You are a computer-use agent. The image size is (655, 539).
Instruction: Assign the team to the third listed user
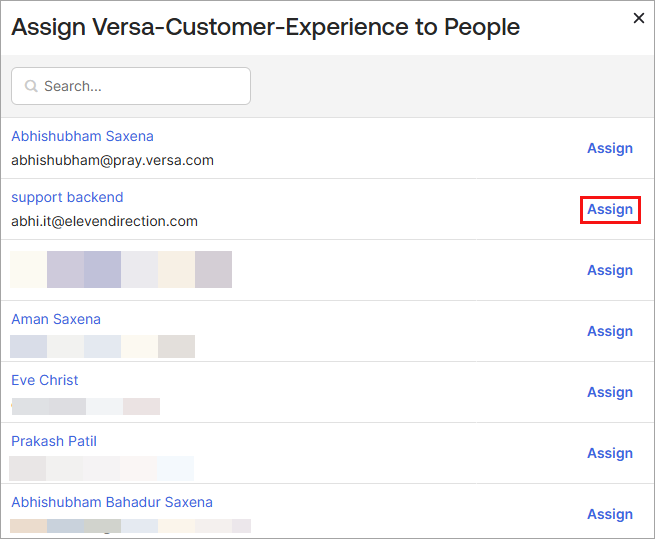(609, 270)
